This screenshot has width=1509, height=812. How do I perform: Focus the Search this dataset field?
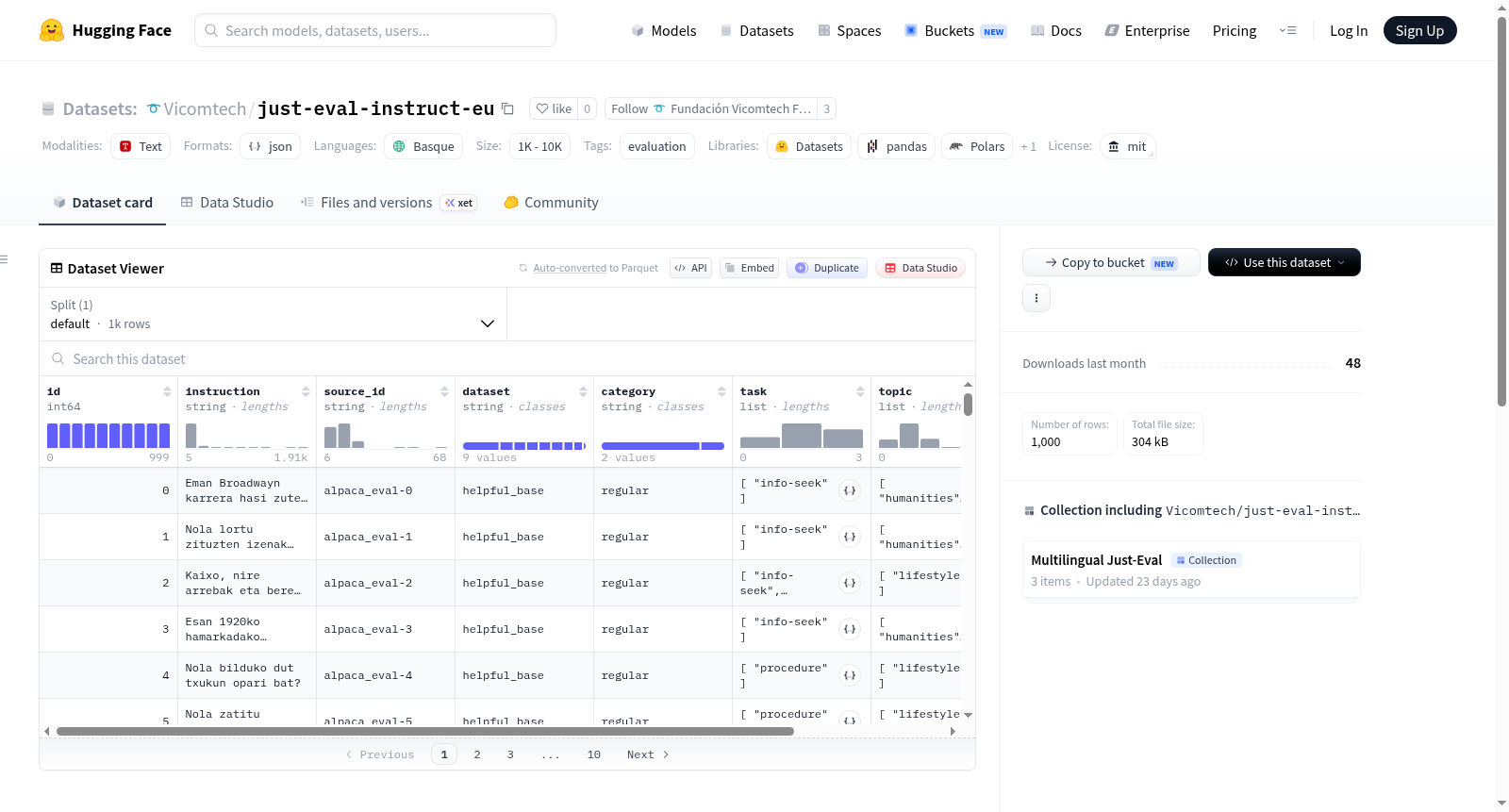(x=507, y=359)
